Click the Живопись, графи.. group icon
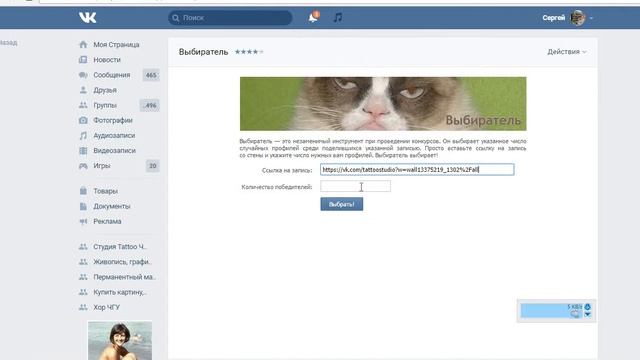The image size is (640, 360). click(x=83, y=262)
